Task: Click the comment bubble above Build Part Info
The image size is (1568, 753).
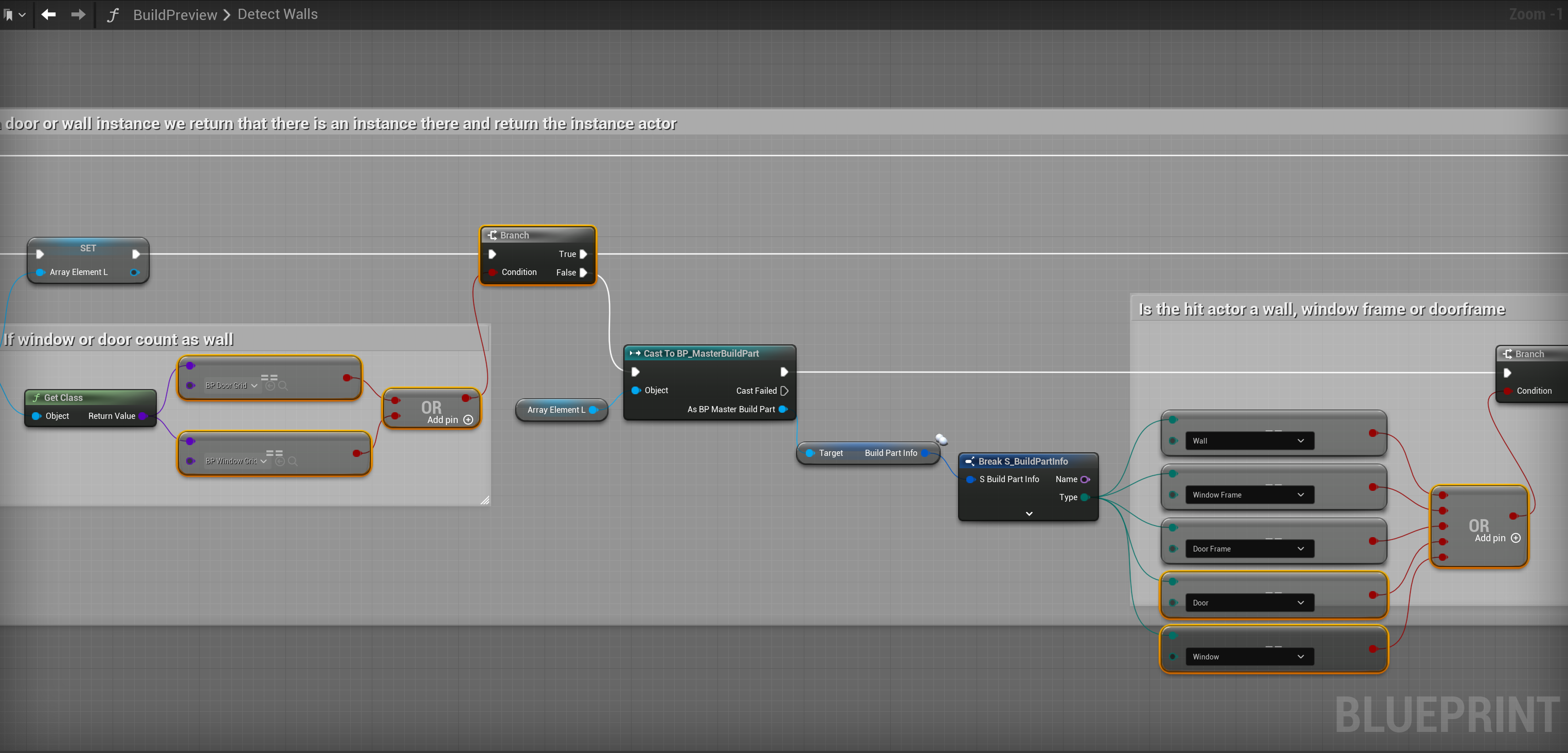Action: click(x=941, y=439)
